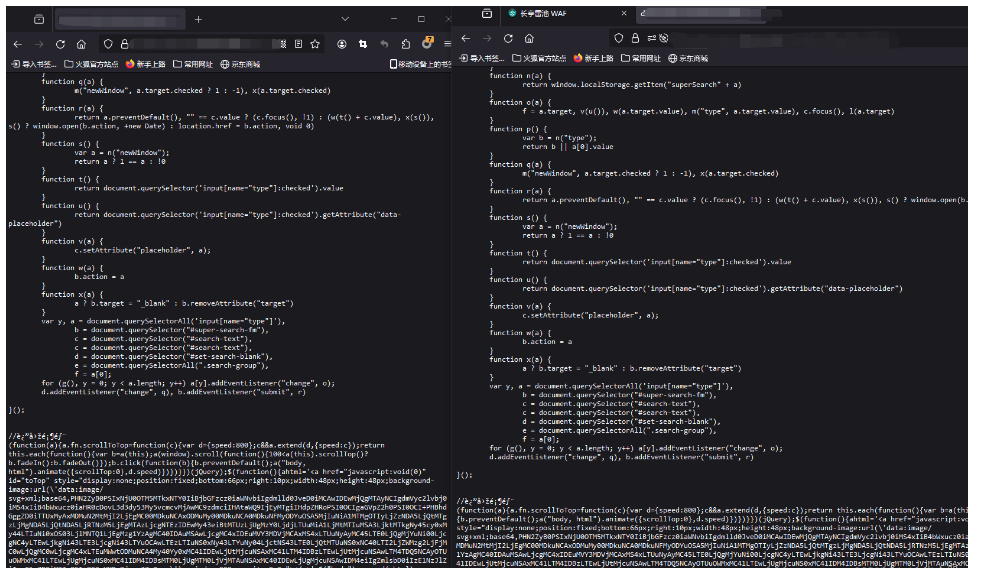Open home page in left browser window
Screen dimensions: 986x568
tap(81, 44)
